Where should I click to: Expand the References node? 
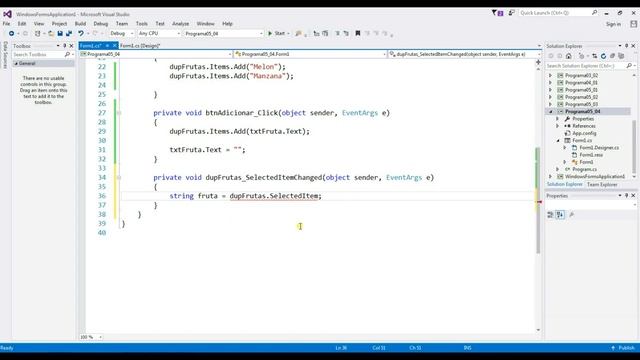tap(558, 126)
